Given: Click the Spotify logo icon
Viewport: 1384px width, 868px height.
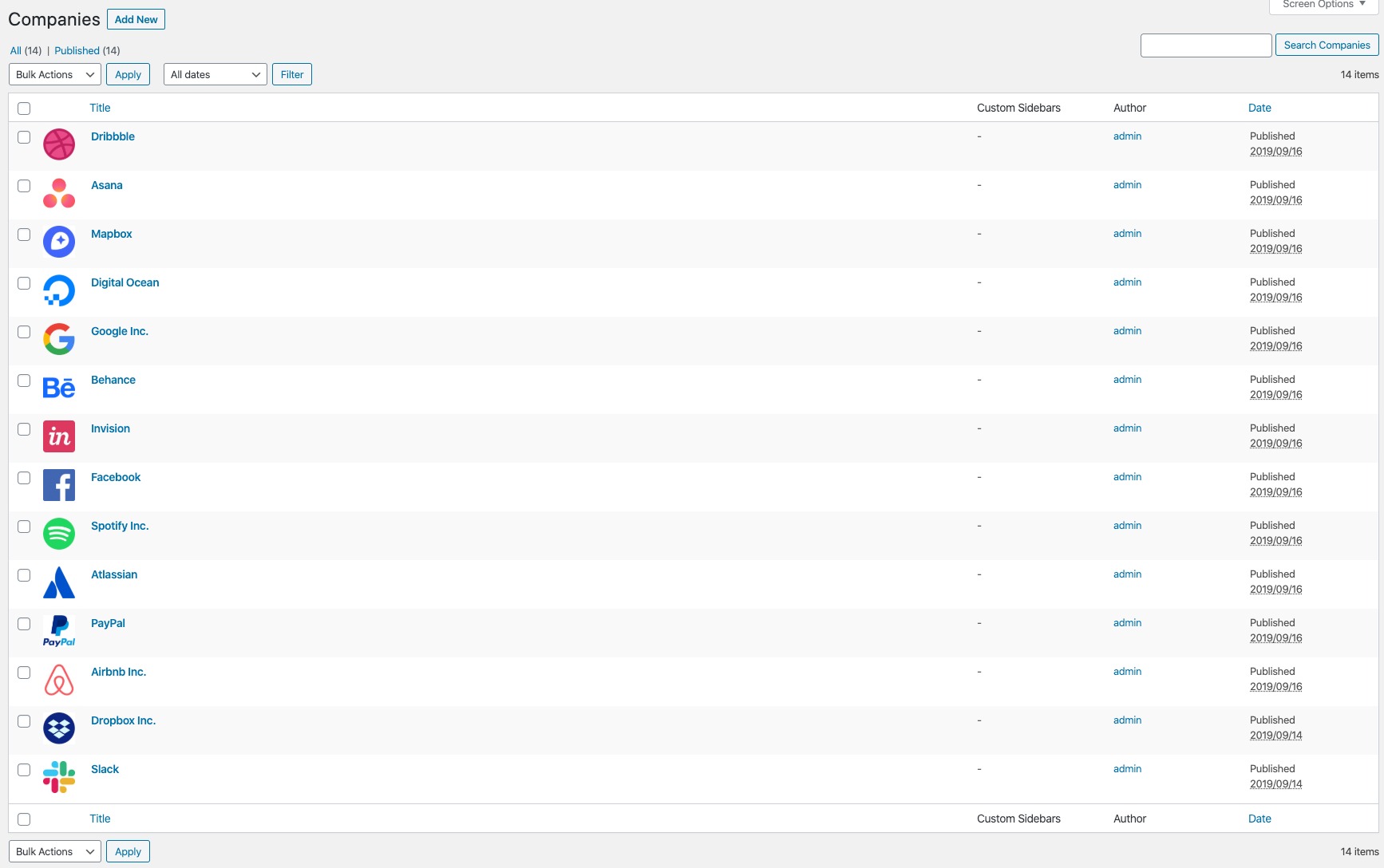Looking at the screenshot, I should pos(59,535).
